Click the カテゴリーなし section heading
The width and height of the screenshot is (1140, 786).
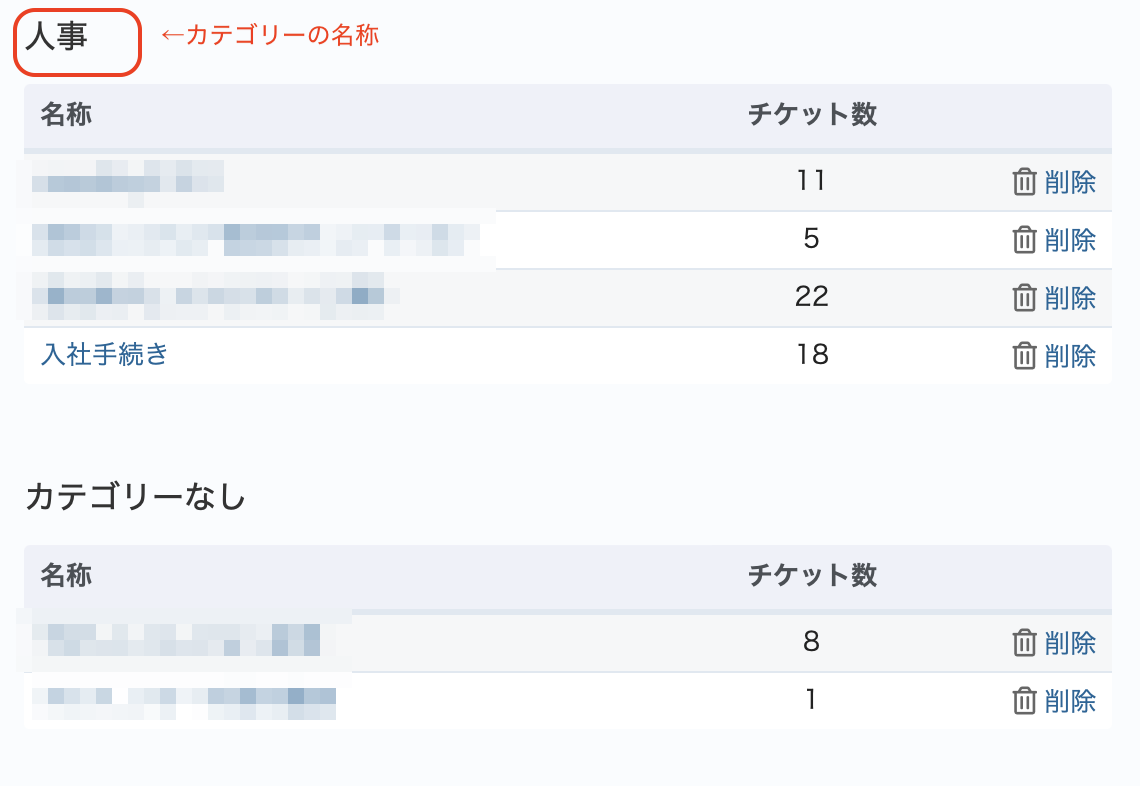click(x=135, y=496)
